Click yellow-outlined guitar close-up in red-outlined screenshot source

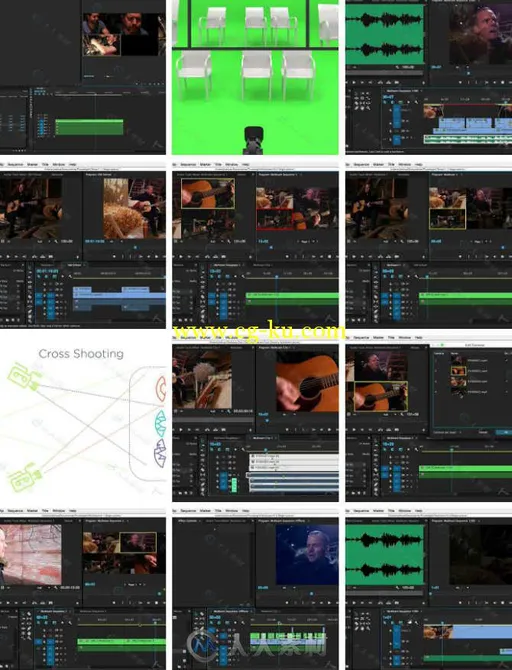click(x=208, y=194)
